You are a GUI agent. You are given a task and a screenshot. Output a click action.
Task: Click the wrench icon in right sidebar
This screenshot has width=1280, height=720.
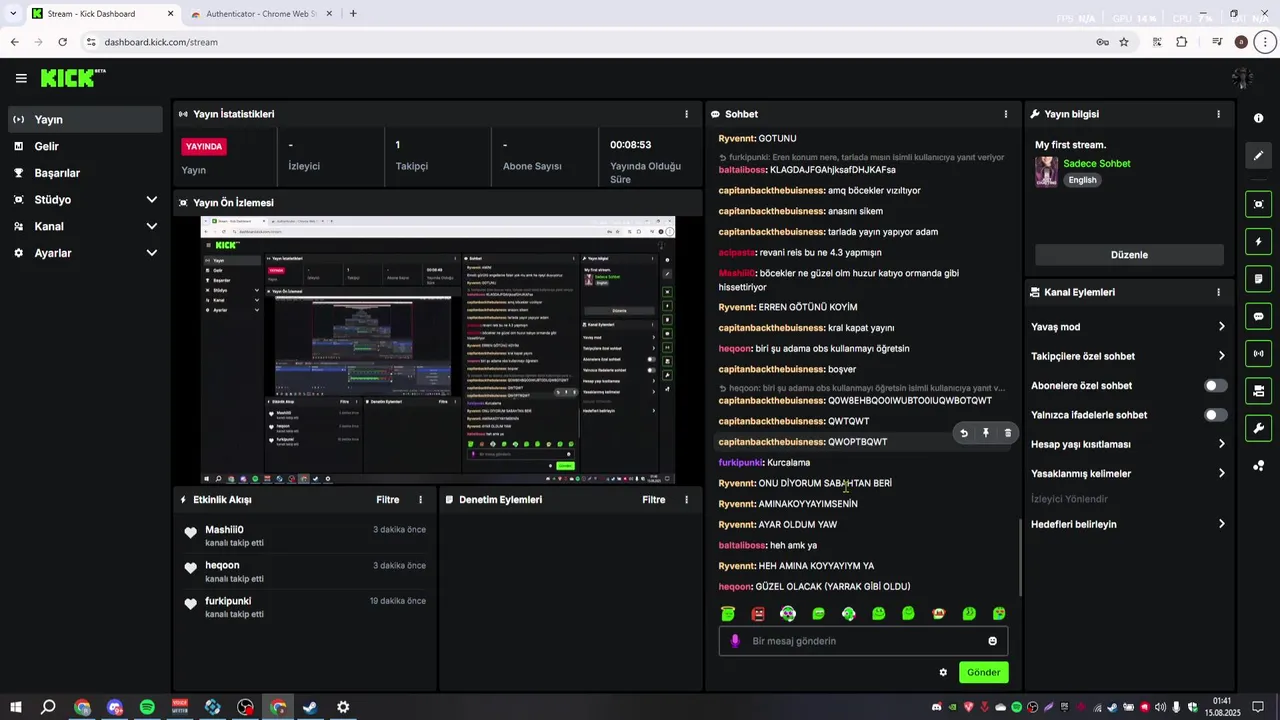coord(1258,428)
